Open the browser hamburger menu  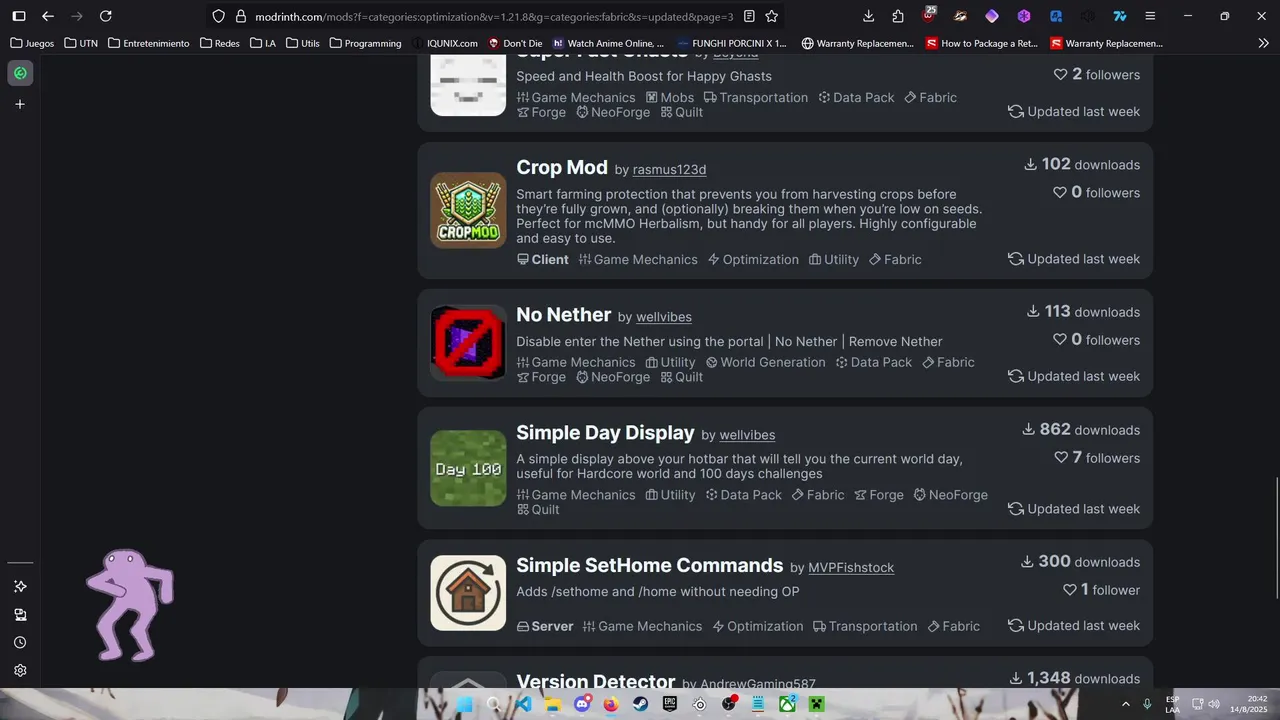pos(1150,16)
